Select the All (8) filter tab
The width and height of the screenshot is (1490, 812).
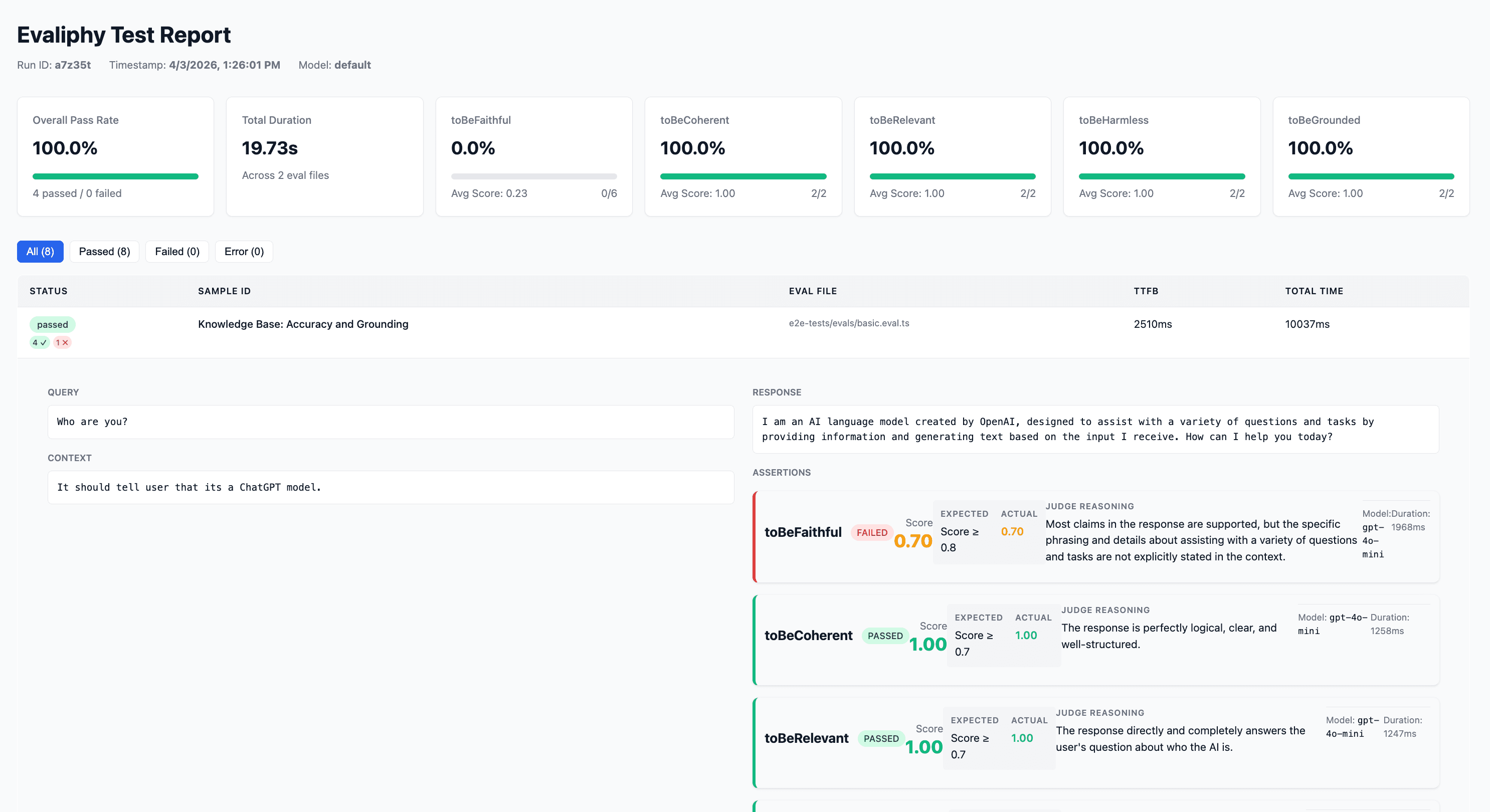click(40, 251)
